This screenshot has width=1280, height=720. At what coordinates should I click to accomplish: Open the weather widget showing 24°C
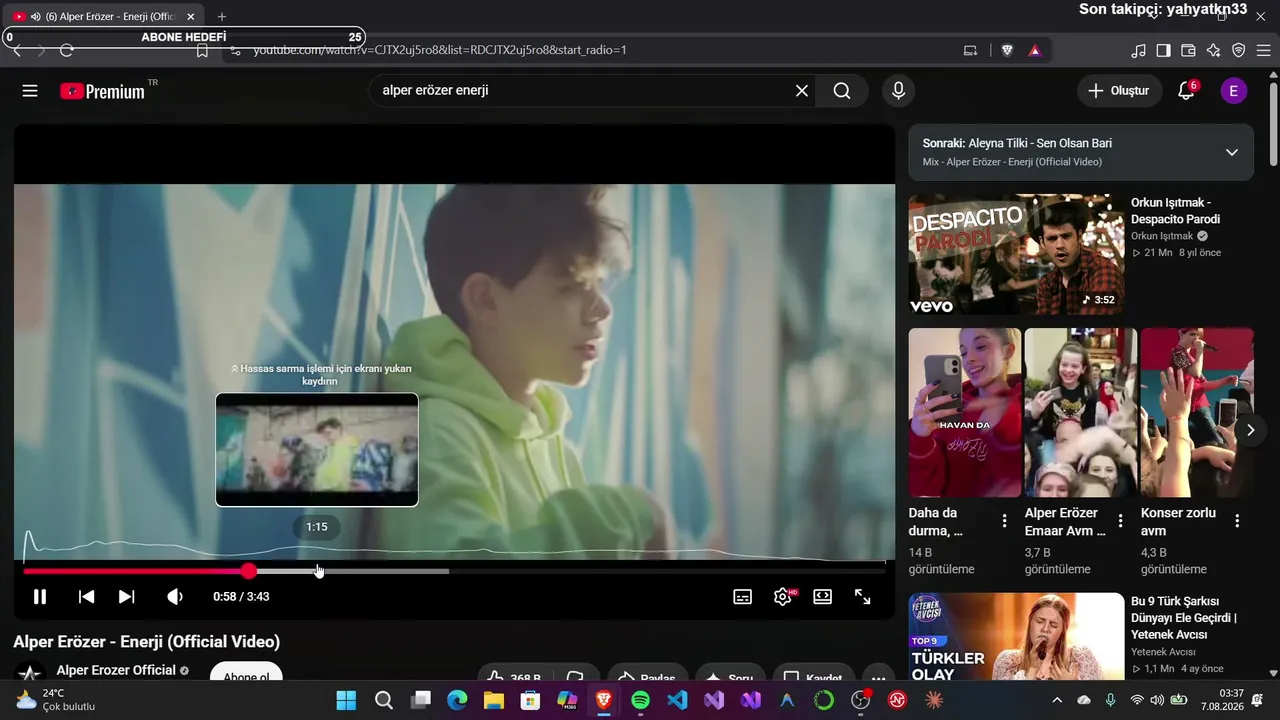pos(56,700)
